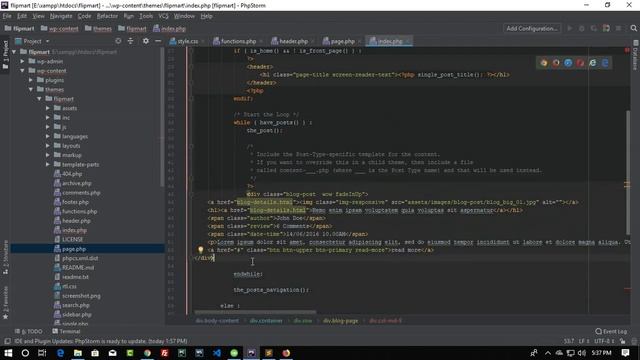Open Windows notification center
640x360 pixels.
625,353
